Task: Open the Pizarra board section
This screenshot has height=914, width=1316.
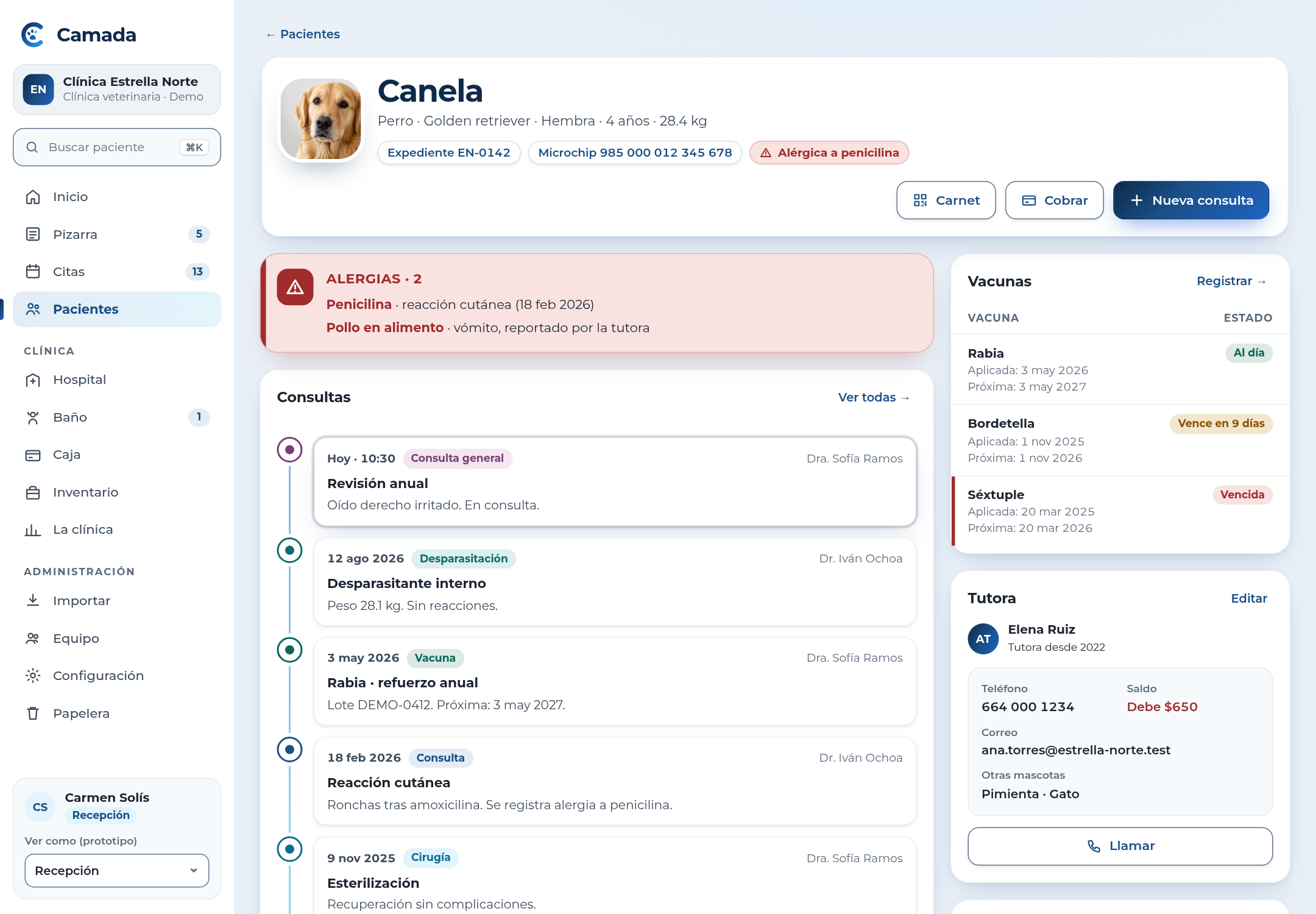Action: click(x=117, y=235)
